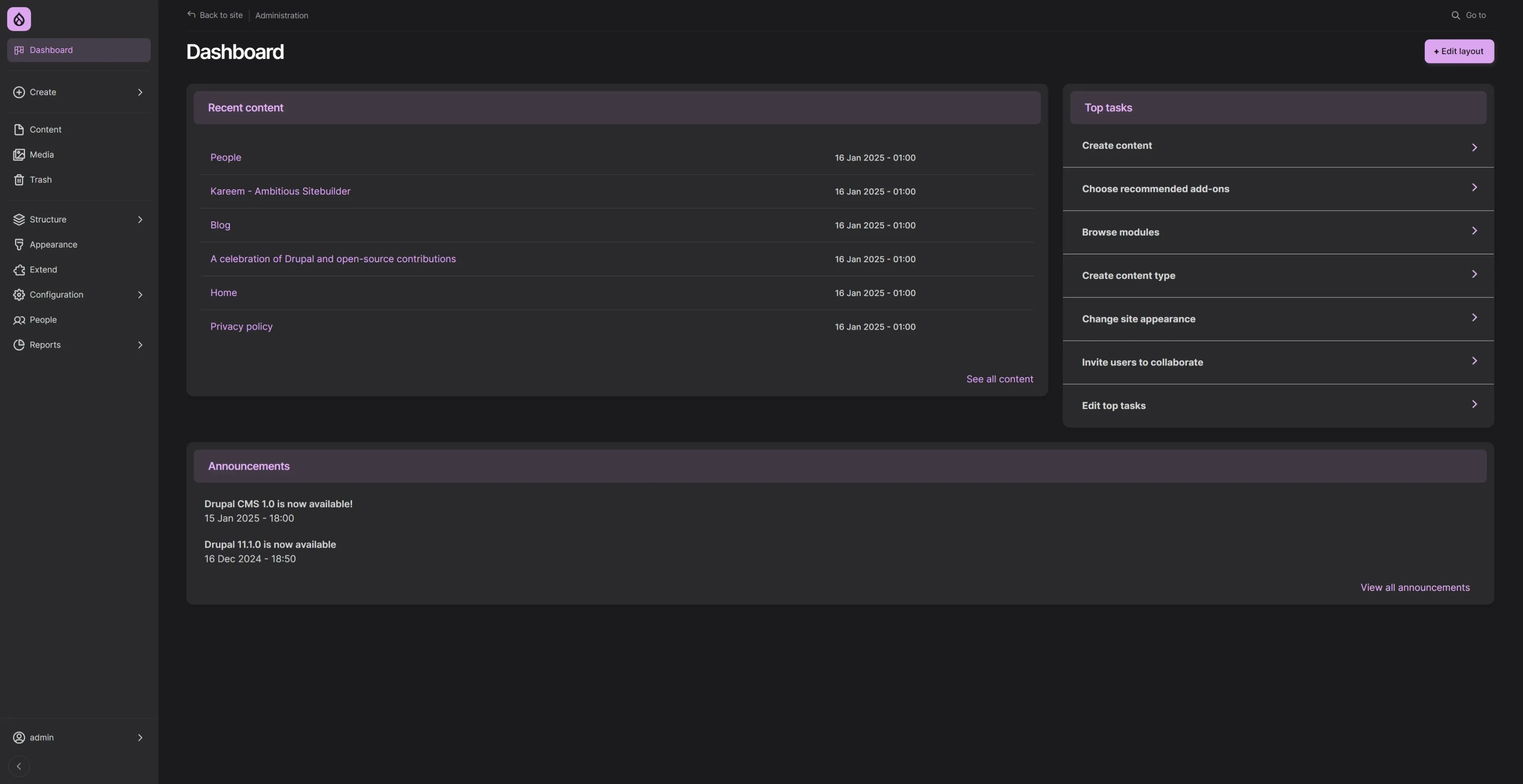Expand the Structure submenu chevron
The image size is (1523, 784).
click(140, 220)
